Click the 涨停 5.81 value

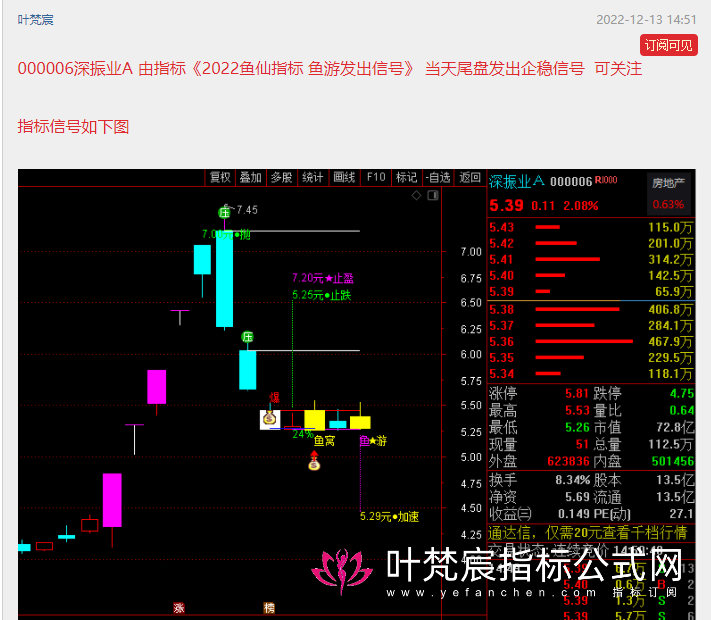(576, 393)
